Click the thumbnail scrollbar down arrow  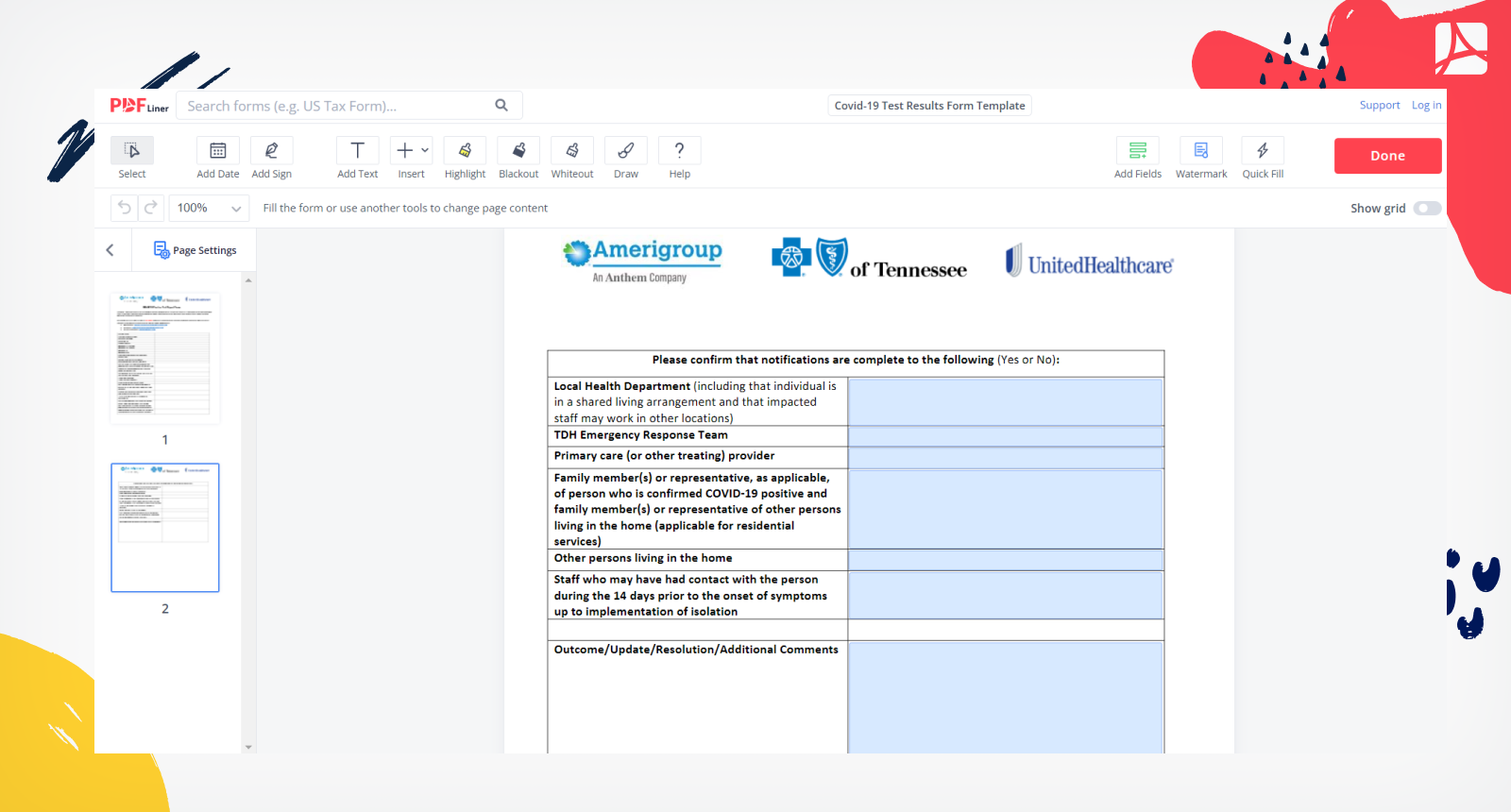[248, 747]
